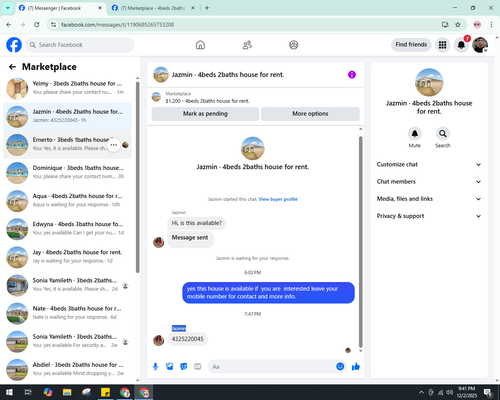Click in the Search Facebook field
This screenshot has height=400, width=500.
pyautogui.click(x=80, y=45)
